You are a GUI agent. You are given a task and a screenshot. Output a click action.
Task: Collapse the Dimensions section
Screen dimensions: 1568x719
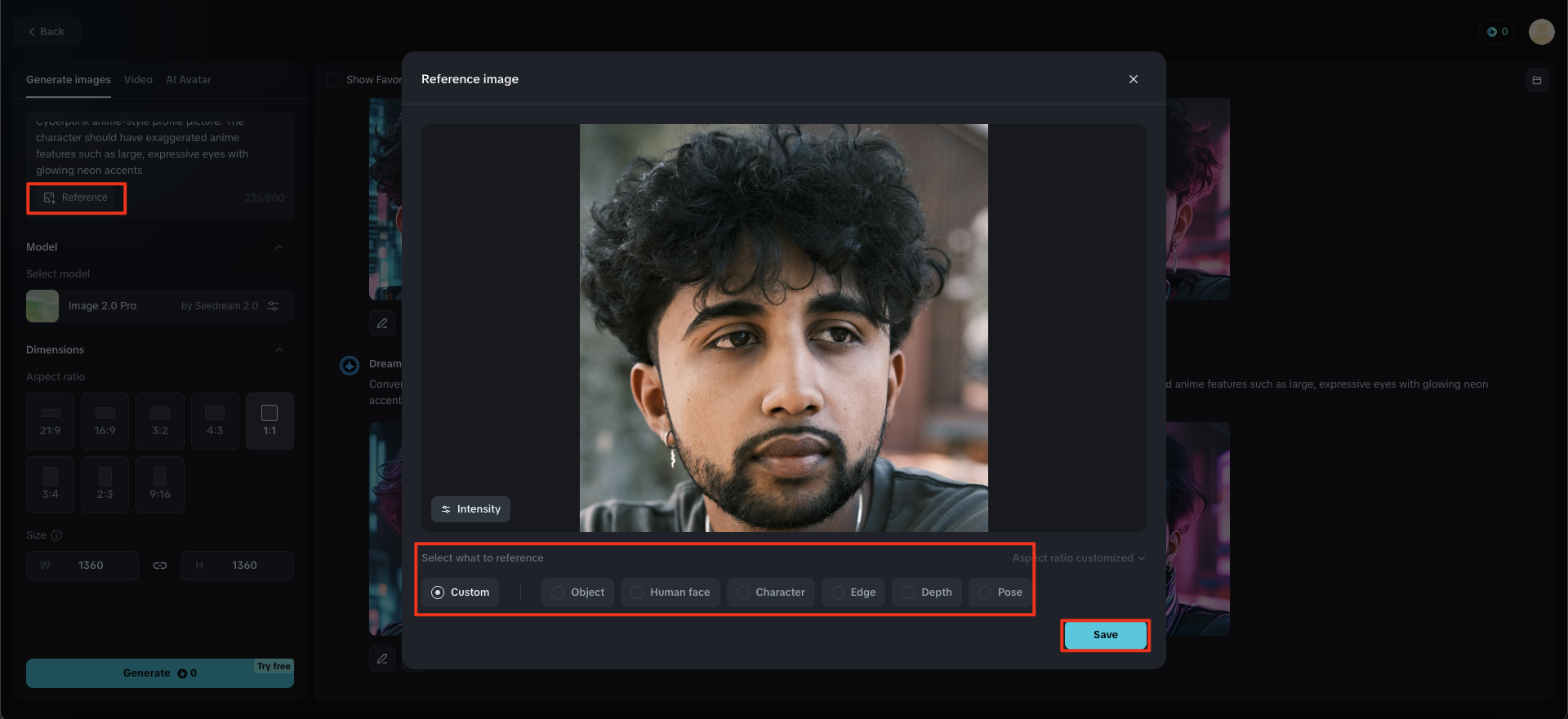point(279,350)
